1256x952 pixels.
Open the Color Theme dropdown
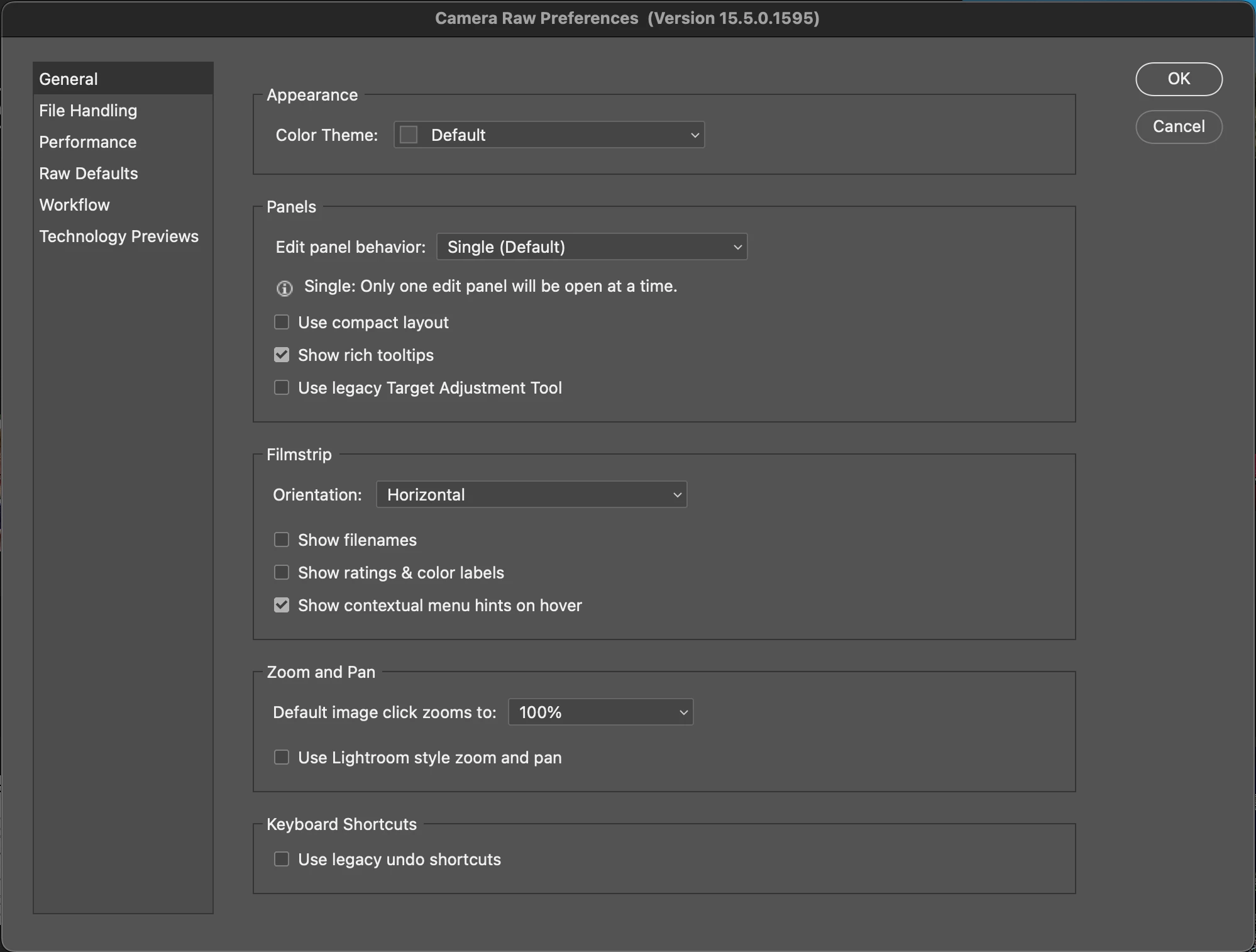click(549, 135)
